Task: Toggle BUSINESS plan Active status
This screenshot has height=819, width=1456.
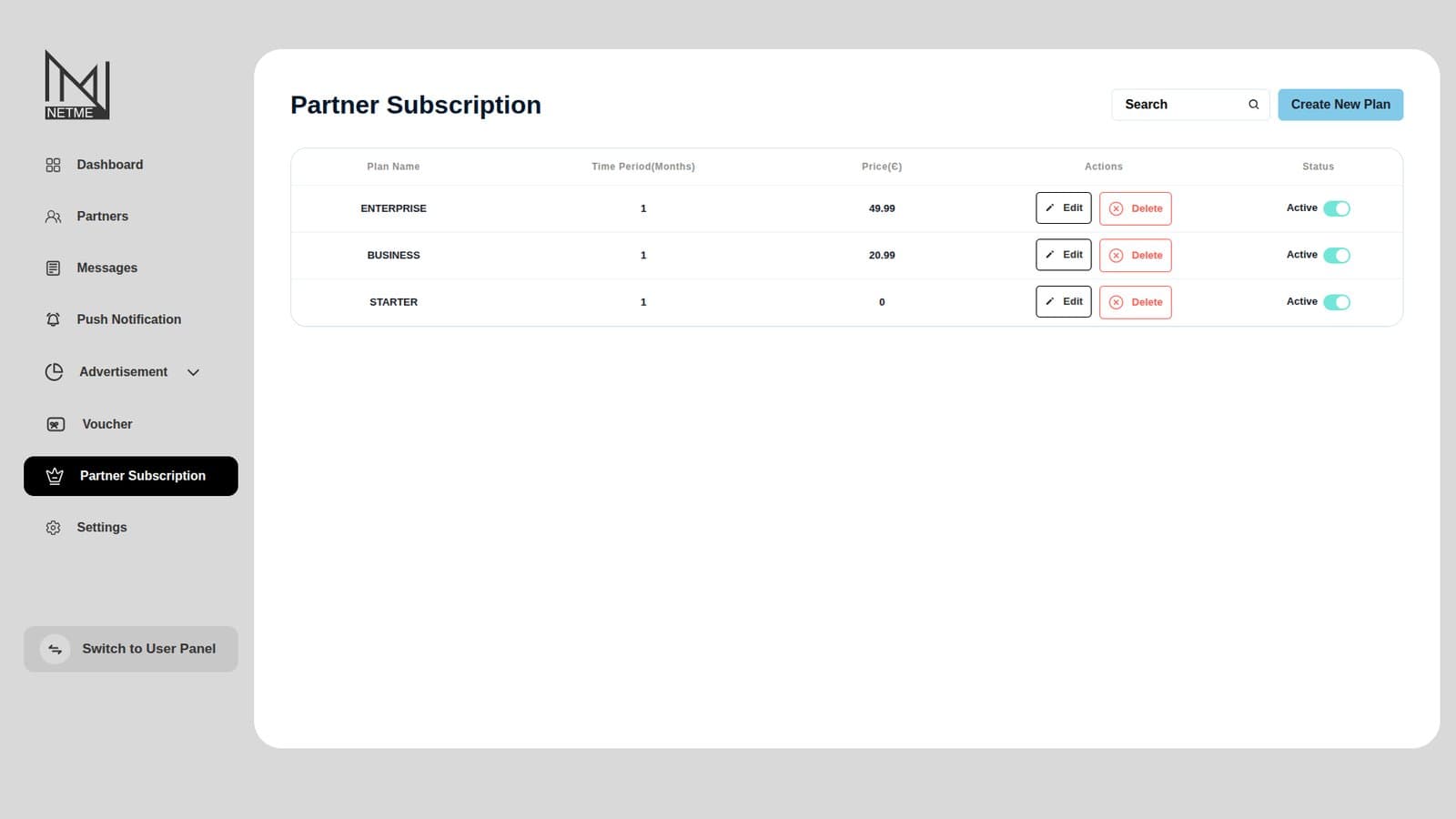Action: [1336, 256]
